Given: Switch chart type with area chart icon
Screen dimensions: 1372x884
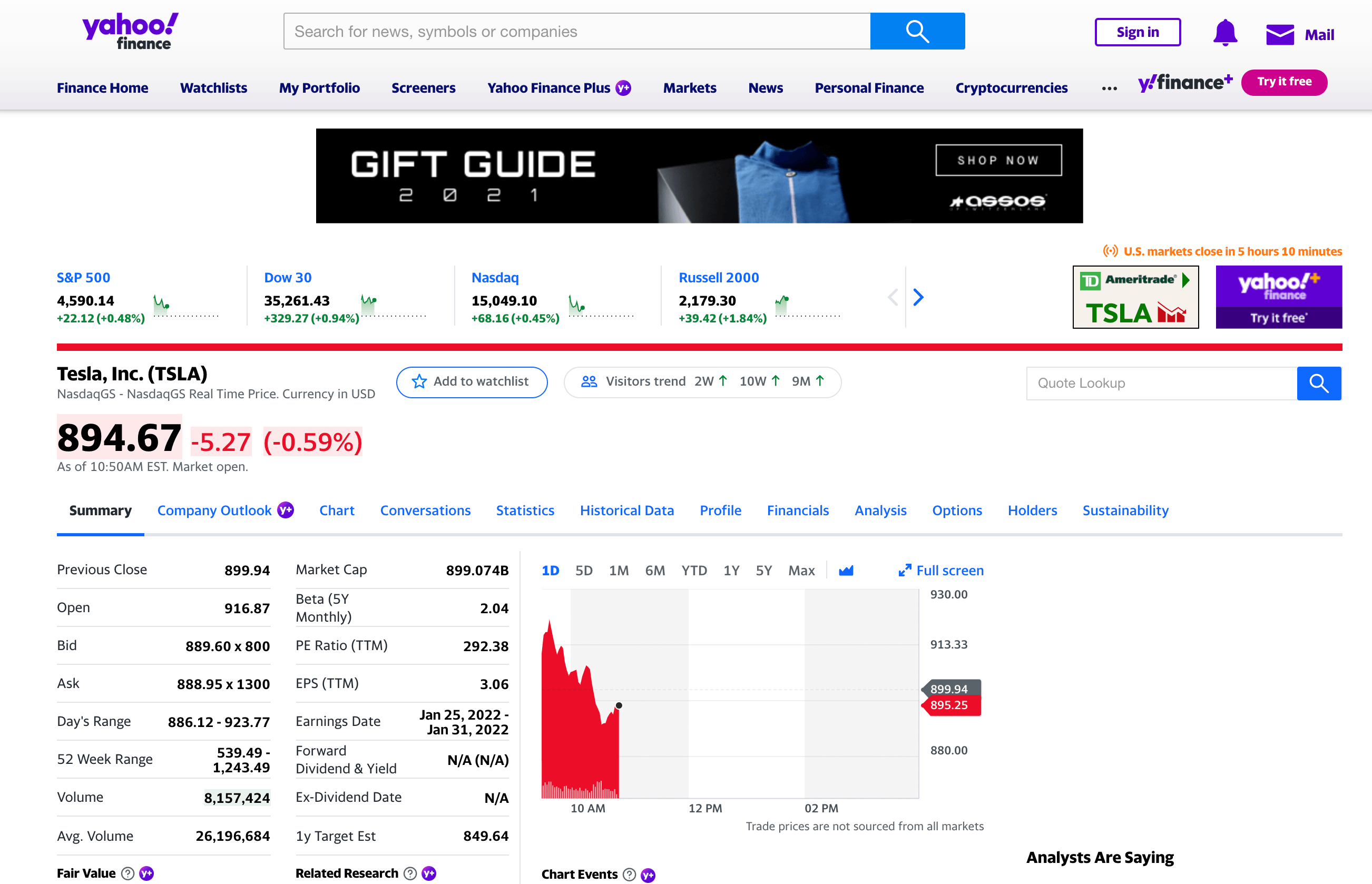Looking at the screenshot, I should 846,571.
